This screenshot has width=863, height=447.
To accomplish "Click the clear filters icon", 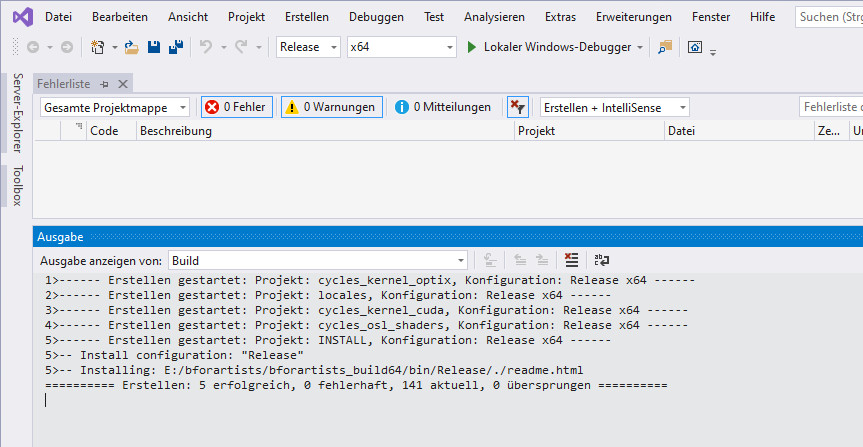I will coord(517,107).
